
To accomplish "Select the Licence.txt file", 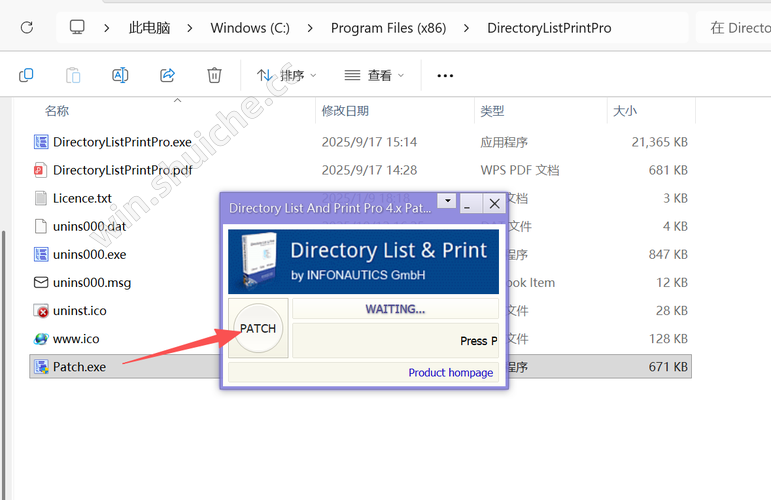I will (x=82, y=198).
